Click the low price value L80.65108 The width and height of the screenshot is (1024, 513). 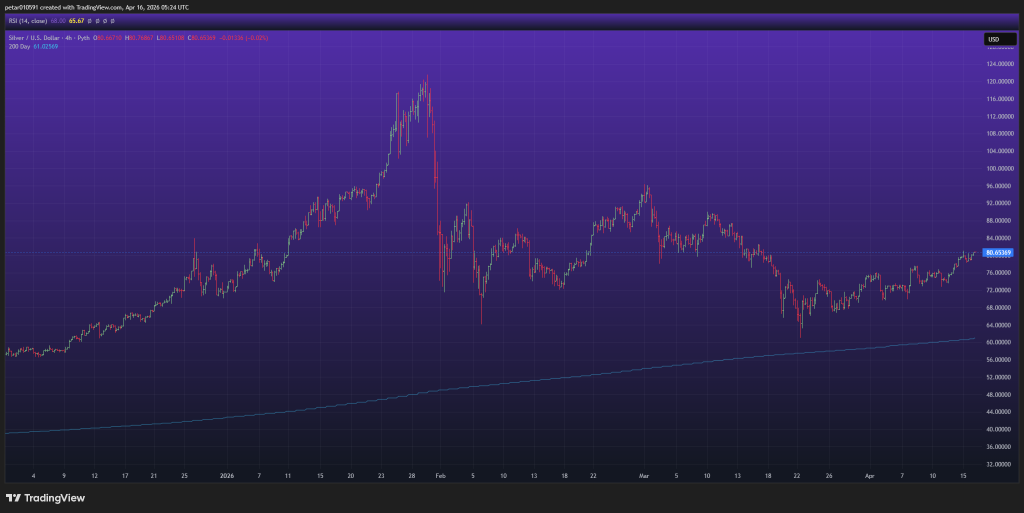pos(171,38)
